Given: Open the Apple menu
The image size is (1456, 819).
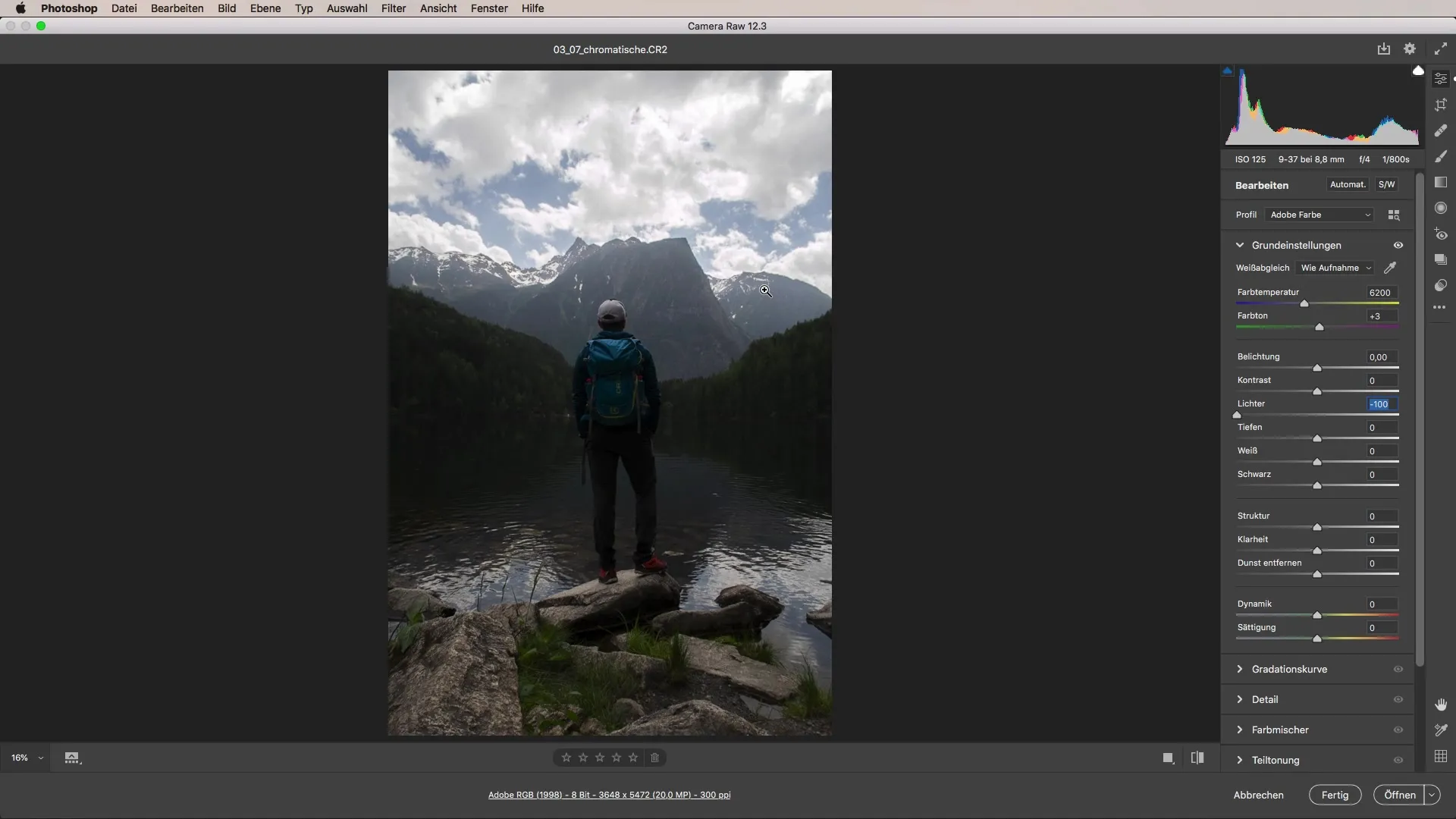Looking at the screenshot, I should pos(20,8).
